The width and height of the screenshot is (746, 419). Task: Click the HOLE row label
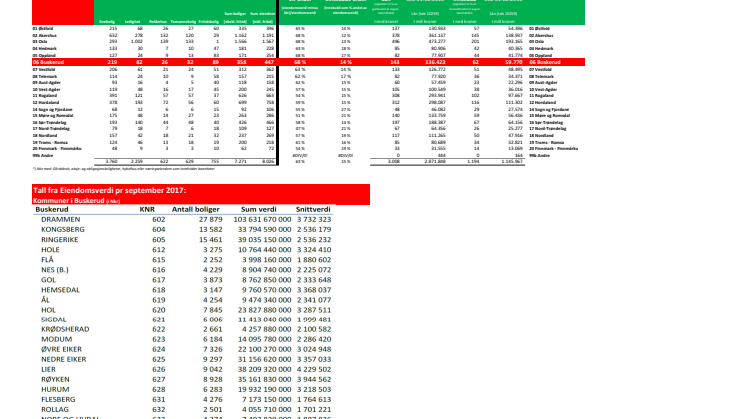(50, 250)
